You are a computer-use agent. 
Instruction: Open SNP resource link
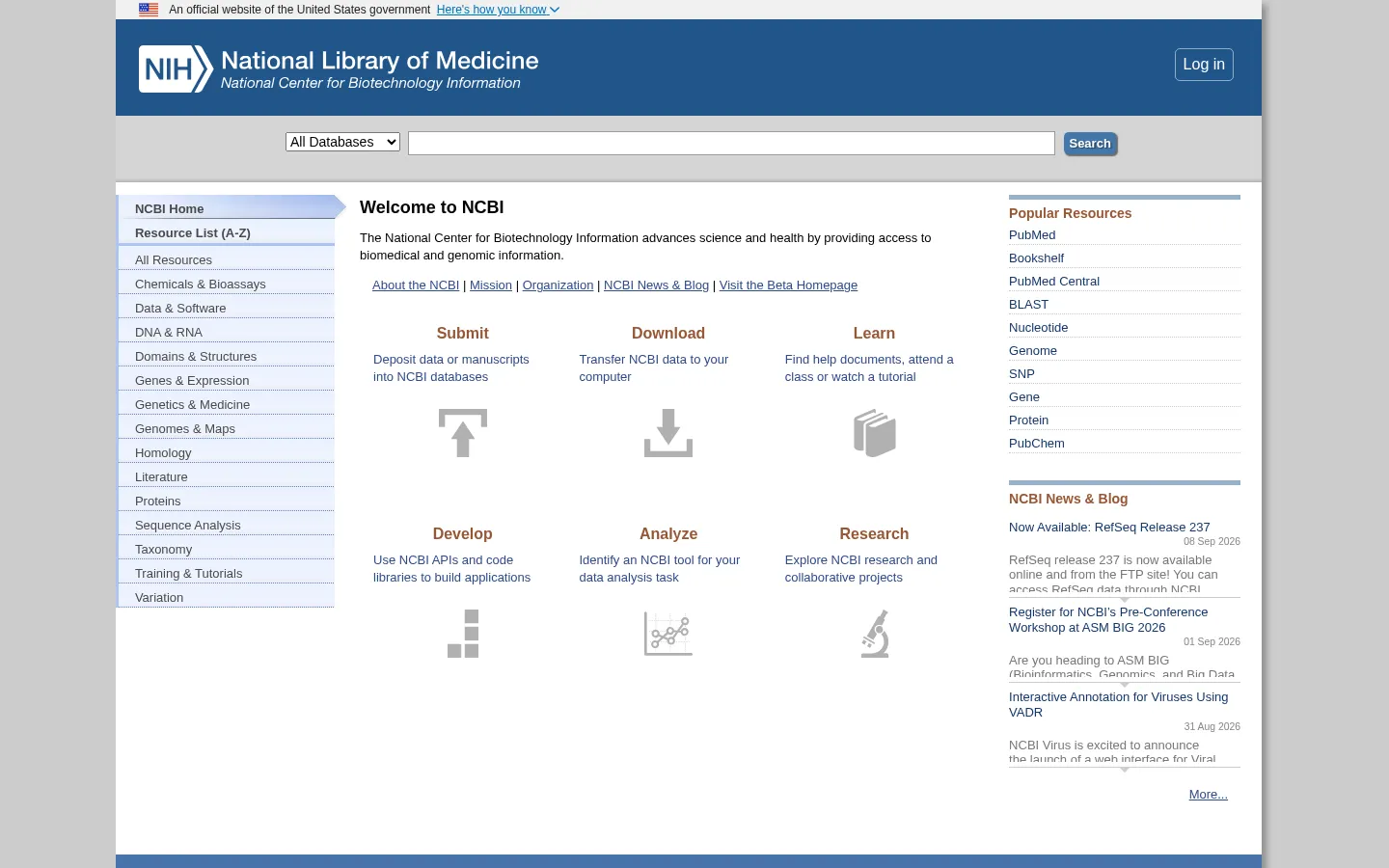coord(1021,373)
